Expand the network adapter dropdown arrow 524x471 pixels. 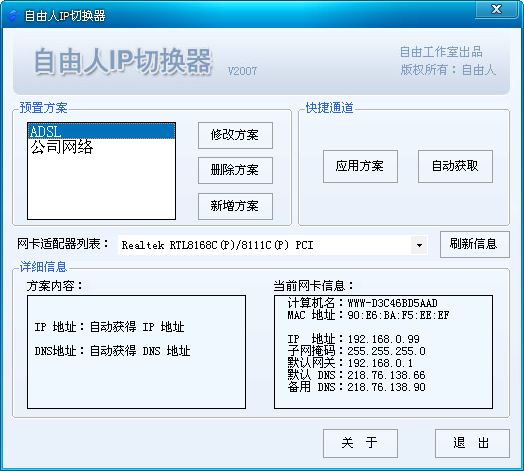[419, 245]
